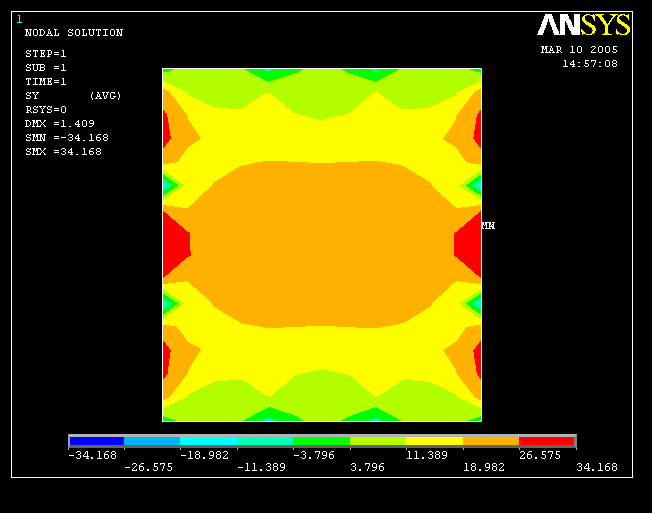Click the 14:57:08 timestamp
This screenshot has height=513, width=652.
point(589,64)
